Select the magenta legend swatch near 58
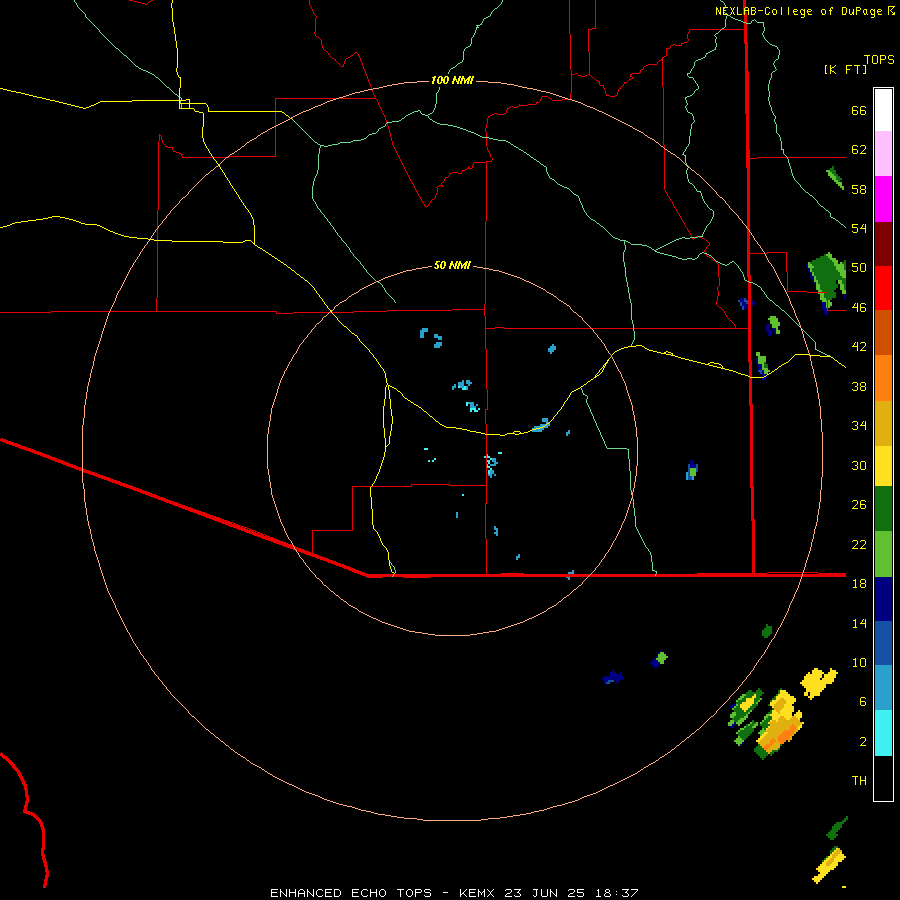The image size is (900, 900). point(883,199)
